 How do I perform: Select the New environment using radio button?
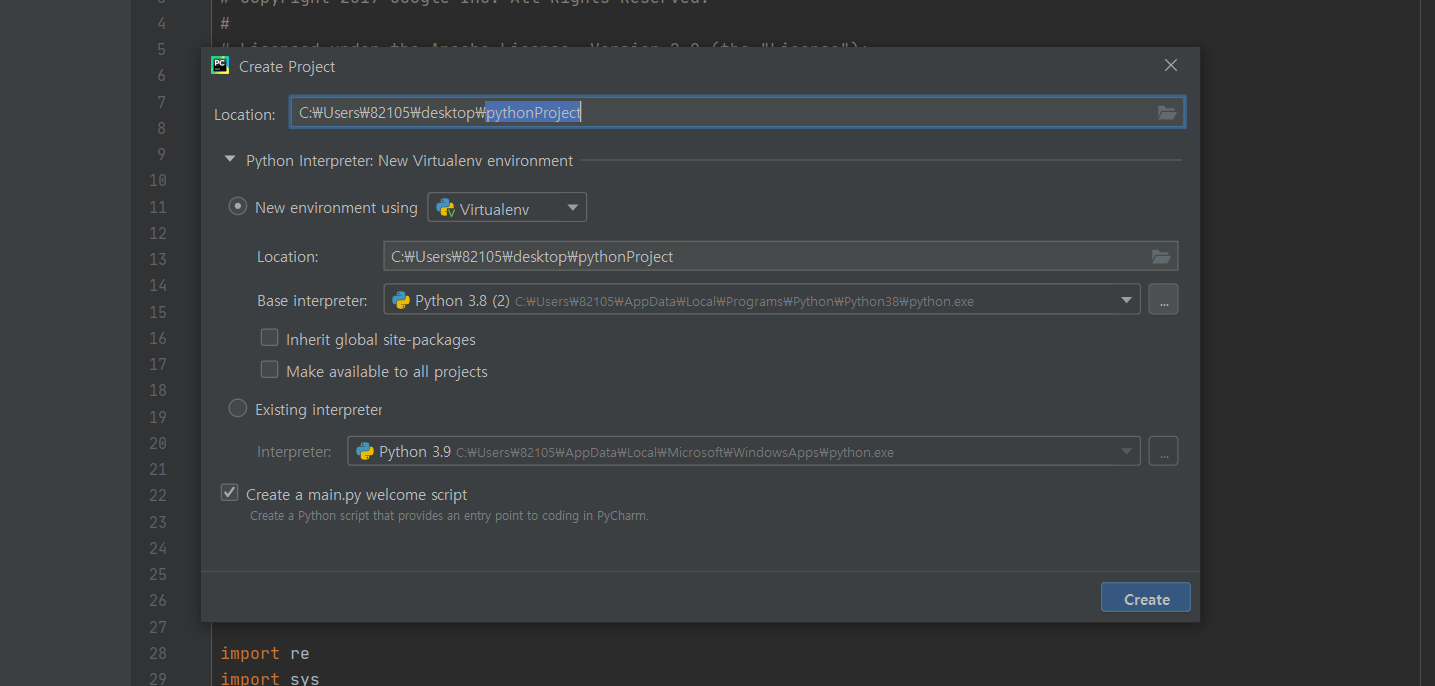tap(238, 206)
